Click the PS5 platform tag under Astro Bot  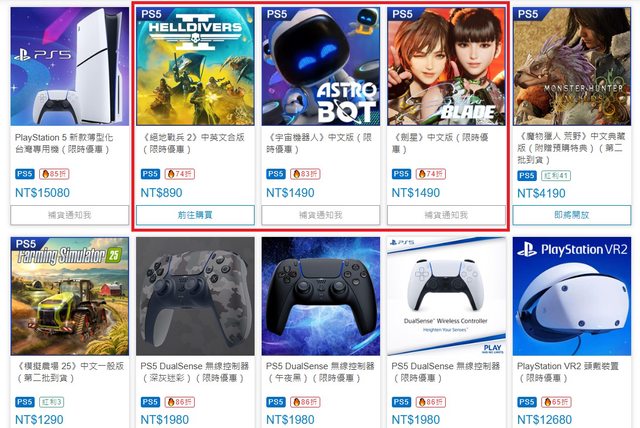click(276, 174)
